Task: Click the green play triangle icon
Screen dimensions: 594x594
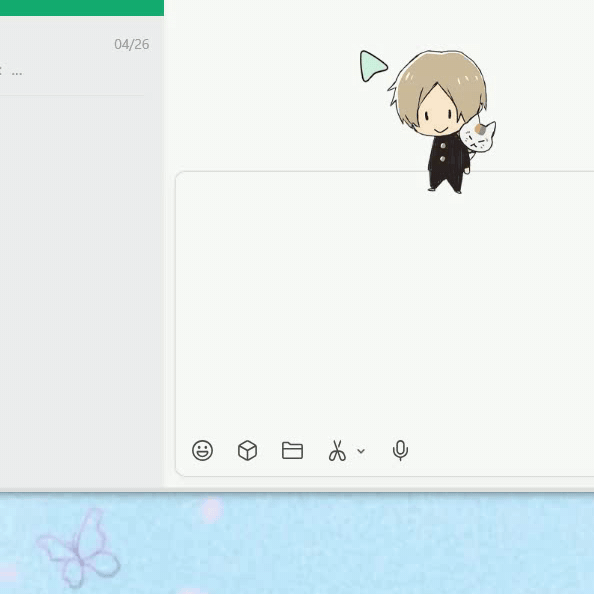Action: tap(373, 66)
